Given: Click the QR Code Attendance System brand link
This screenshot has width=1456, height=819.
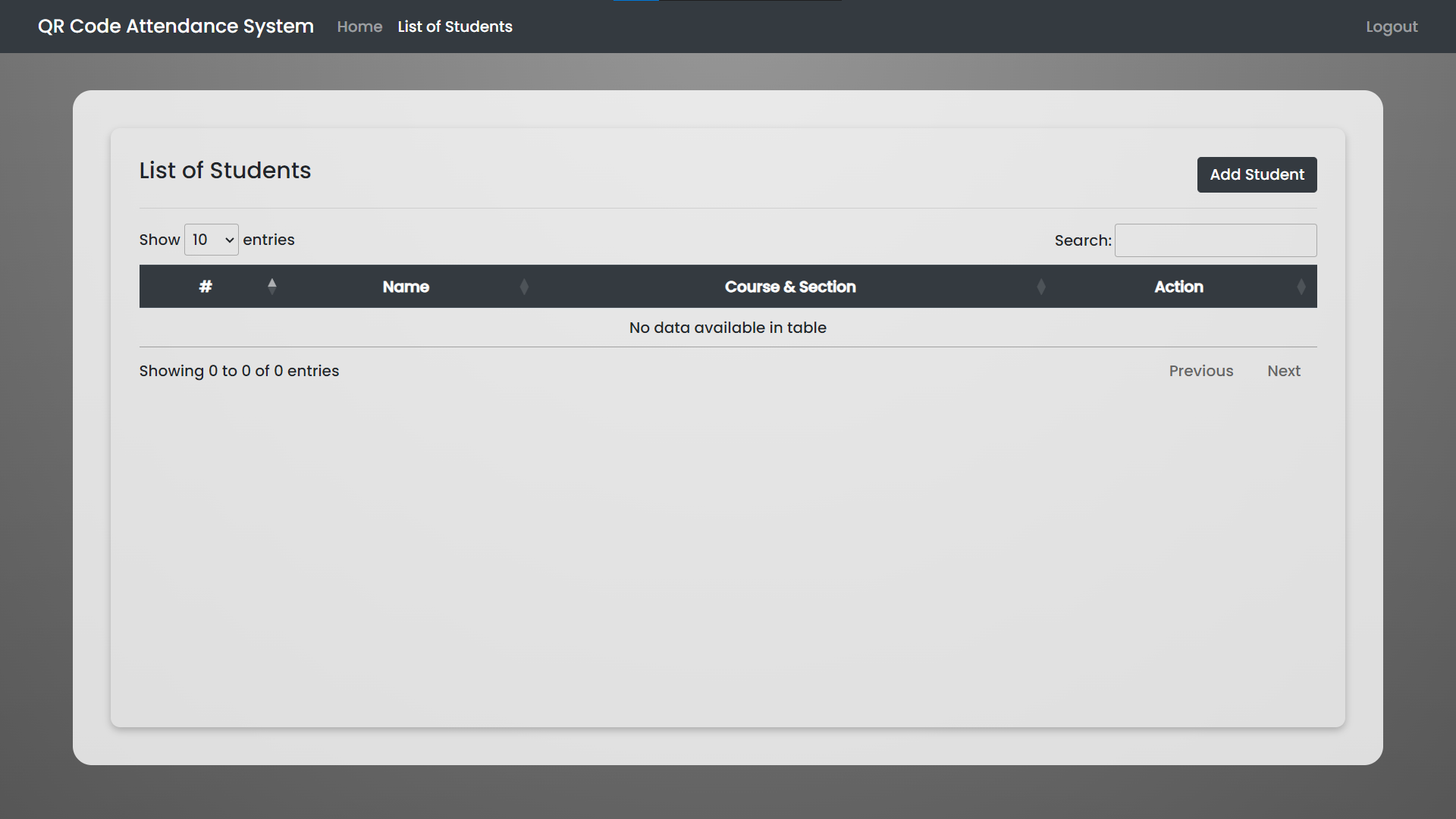Looking at the screenshot, I should point(176,27).
